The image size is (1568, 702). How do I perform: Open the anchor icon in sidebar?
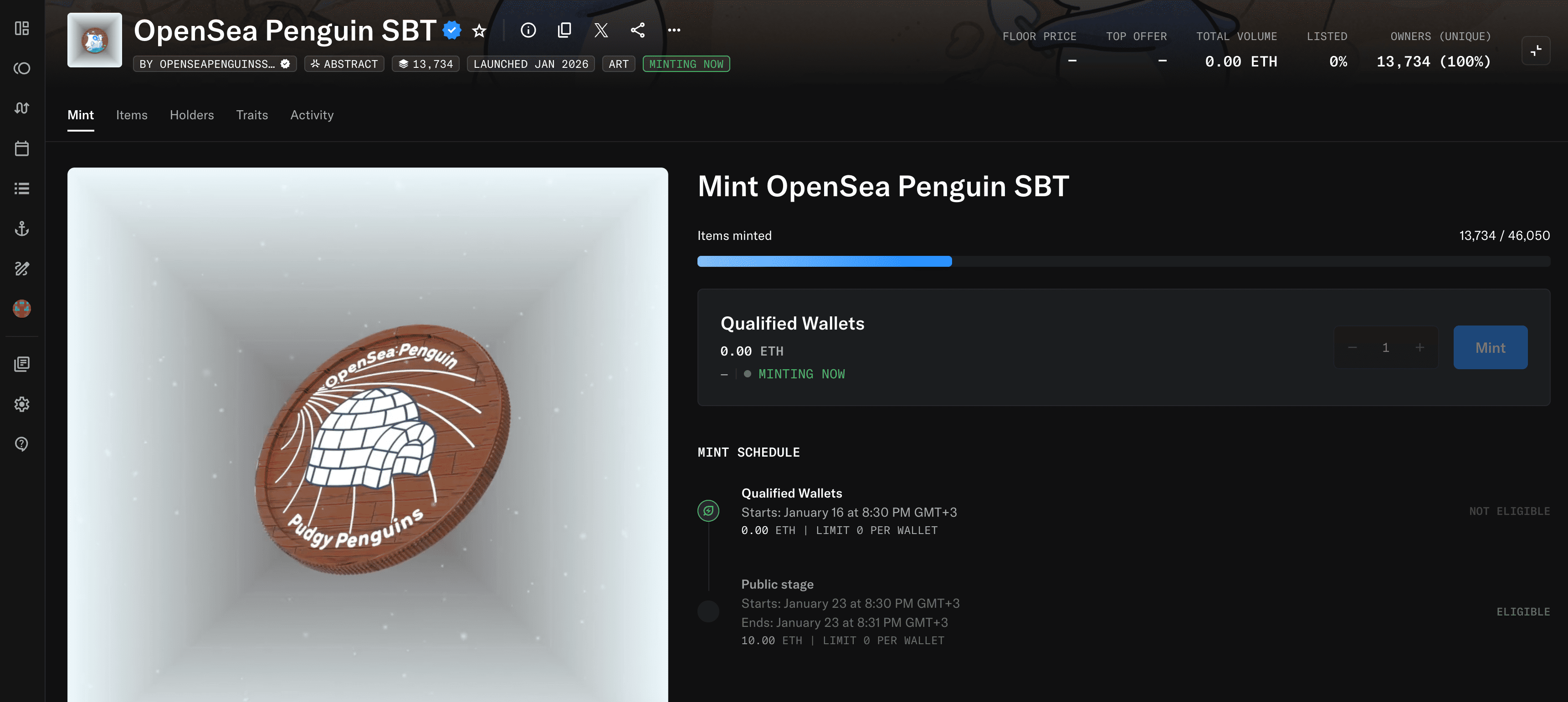(22, 229)
